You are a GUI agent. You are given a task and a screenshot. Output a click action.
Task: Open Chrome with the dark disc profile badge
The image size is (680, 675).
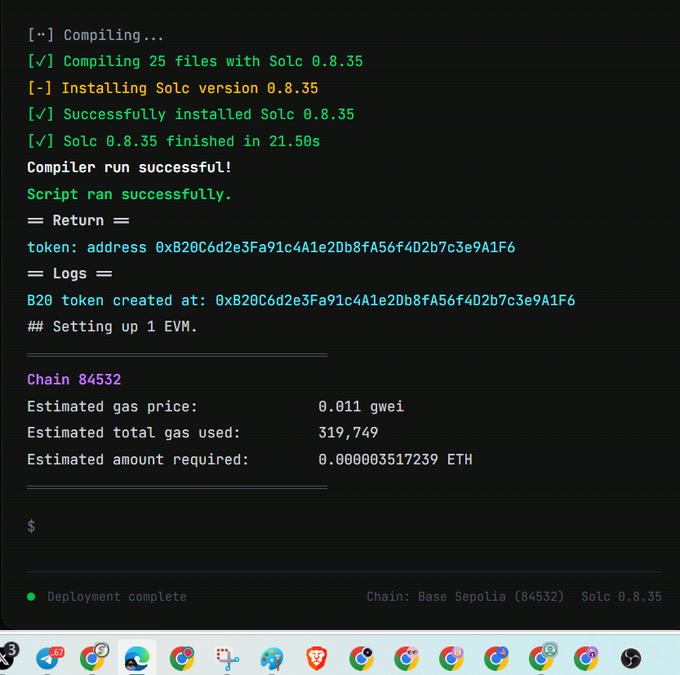point(361,658)
